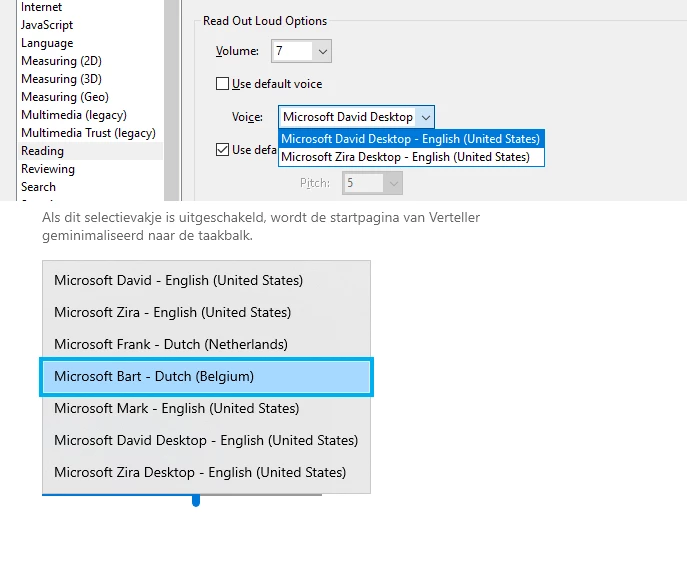687x563 pixels.
Task: Pick Microsoft David Desktop in Narrator list
Action: click(206, 440)
